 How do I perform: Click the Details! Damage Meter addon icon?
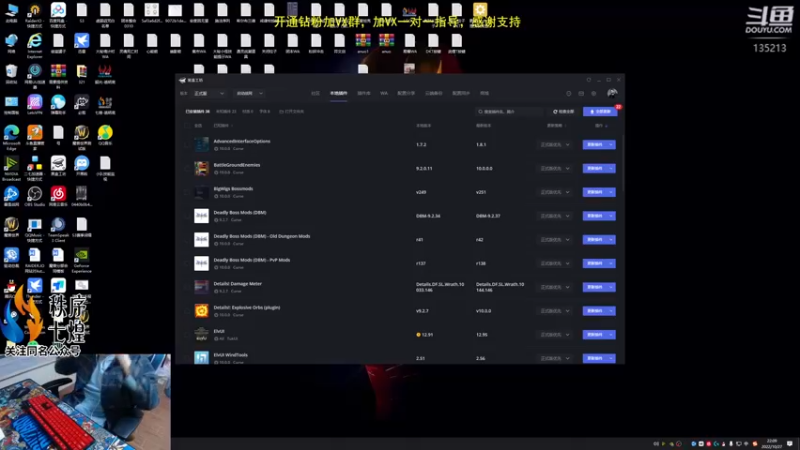(x=201, y=287)
